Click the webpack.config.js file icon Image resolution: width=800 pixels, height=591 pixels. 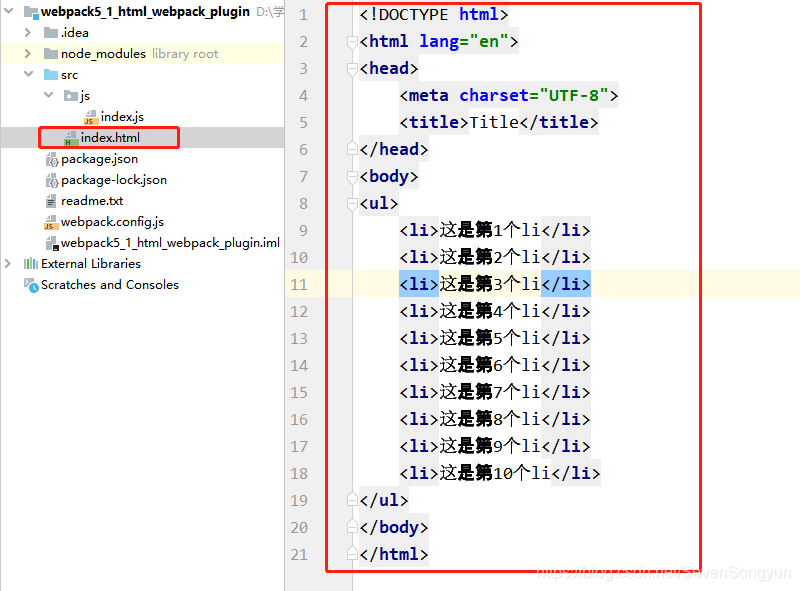(51, 222)
